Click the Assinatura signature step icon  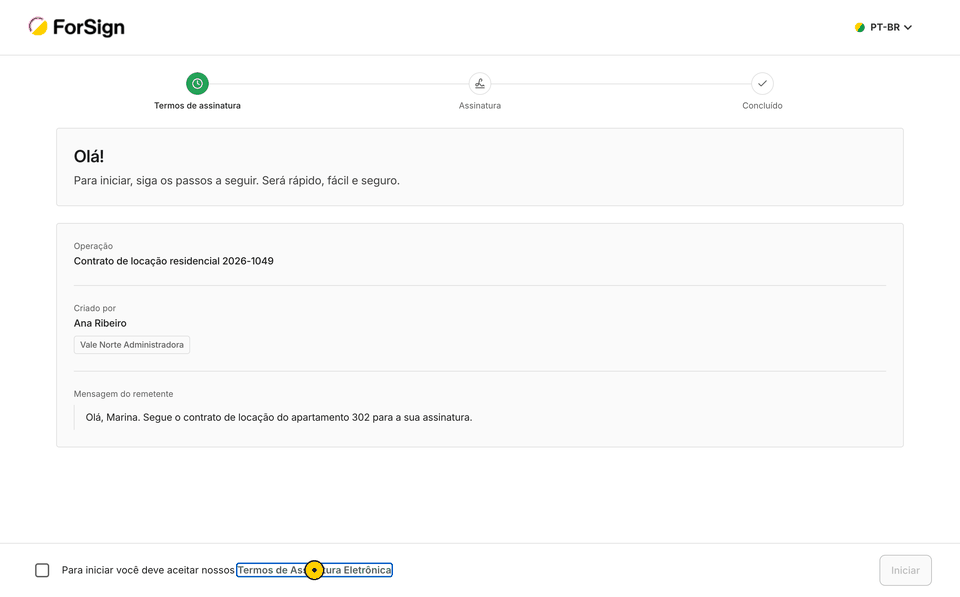[x=480, y=83]
